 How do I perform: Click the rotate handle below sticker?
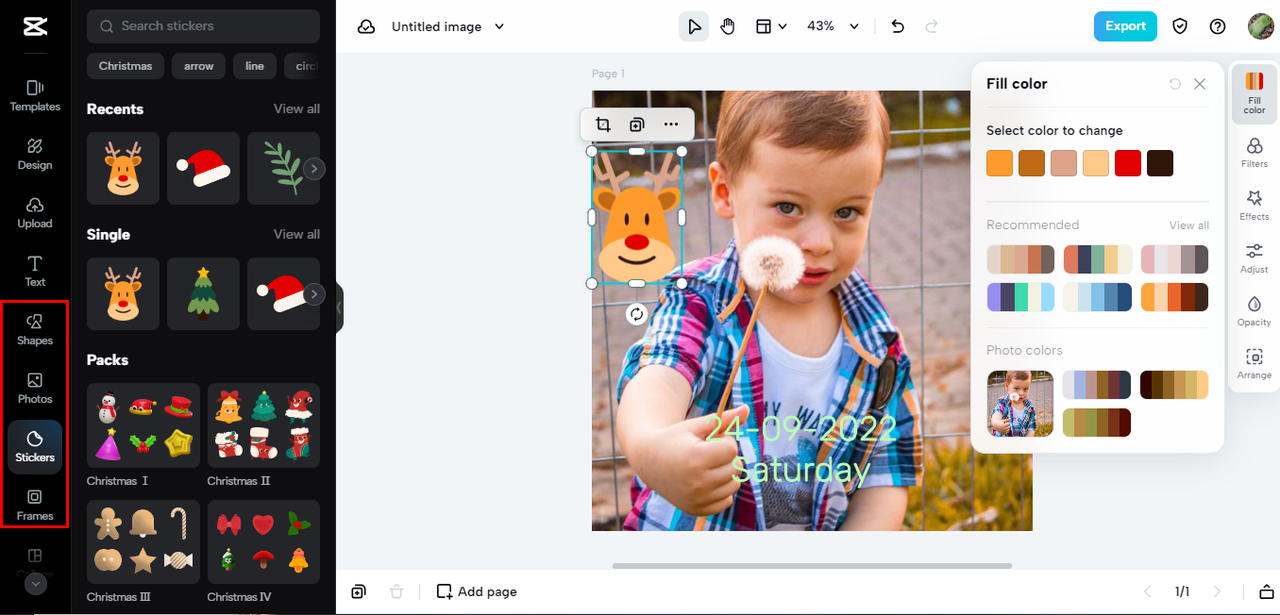637,314
